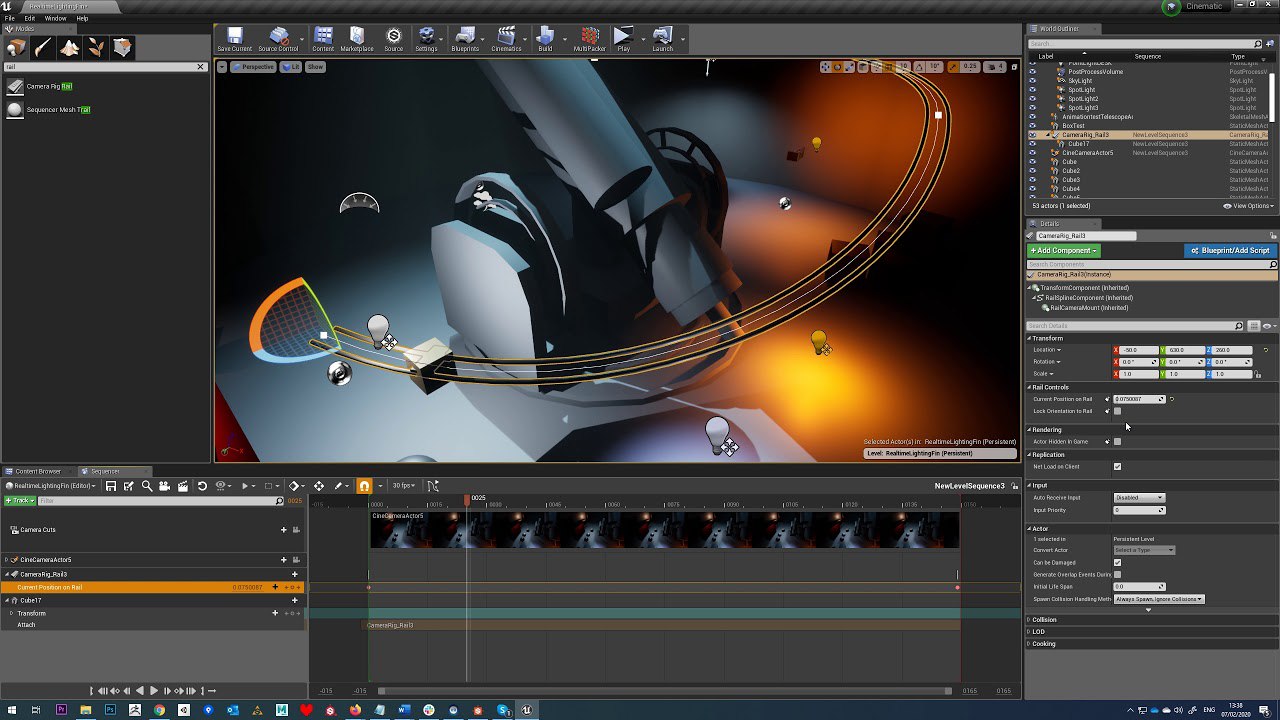This screenshot has height=720, width=1280.
Task: Open Spawn Collision Handling Method dropdown
Action: [x=1159, y=599]
